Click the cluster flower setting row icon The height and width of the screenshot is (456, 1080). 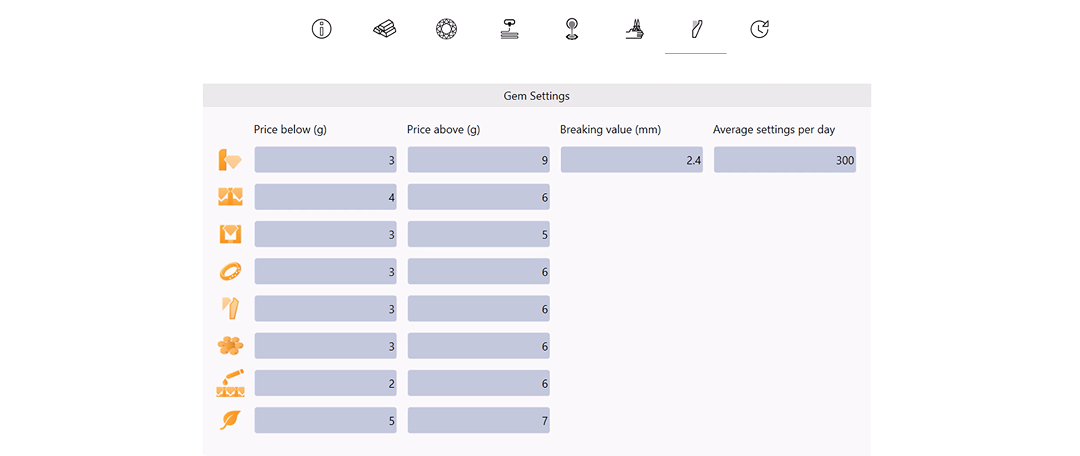pos(230,346)
